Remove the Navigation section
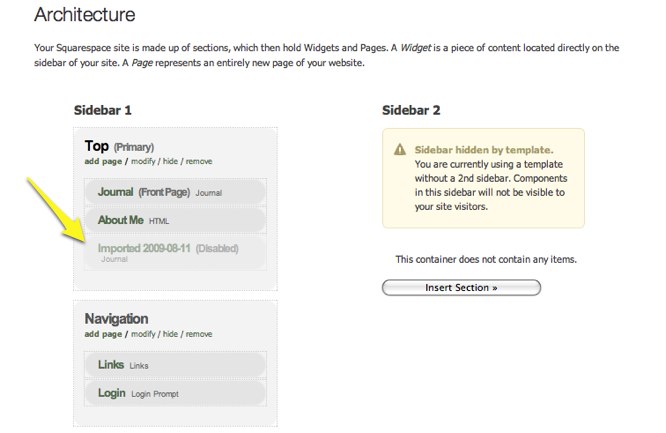Image resolution: width=666 pixels, height=433 pixels. 200,334
